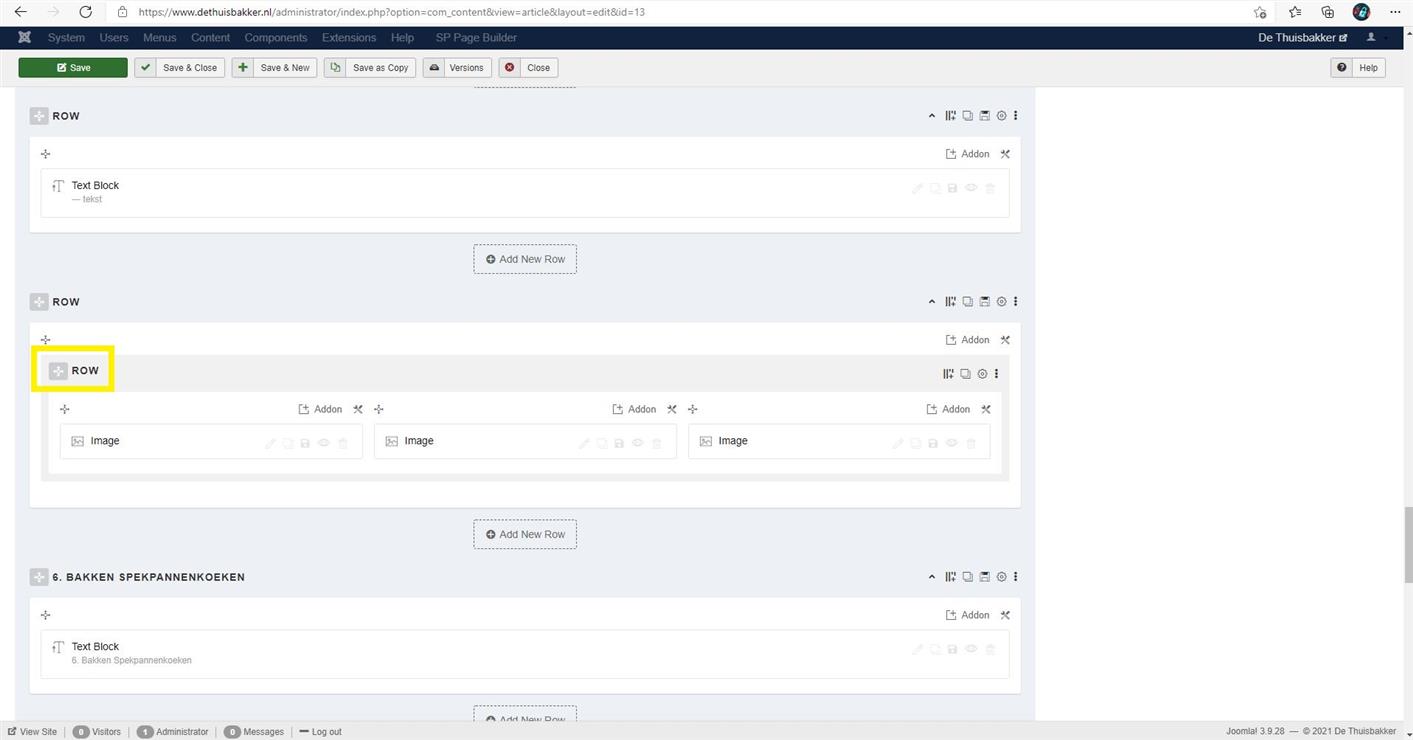This screenshot has width=1413, height=740.
Task: Save the 'tekst' row to the library
Action: pos(984,116)
